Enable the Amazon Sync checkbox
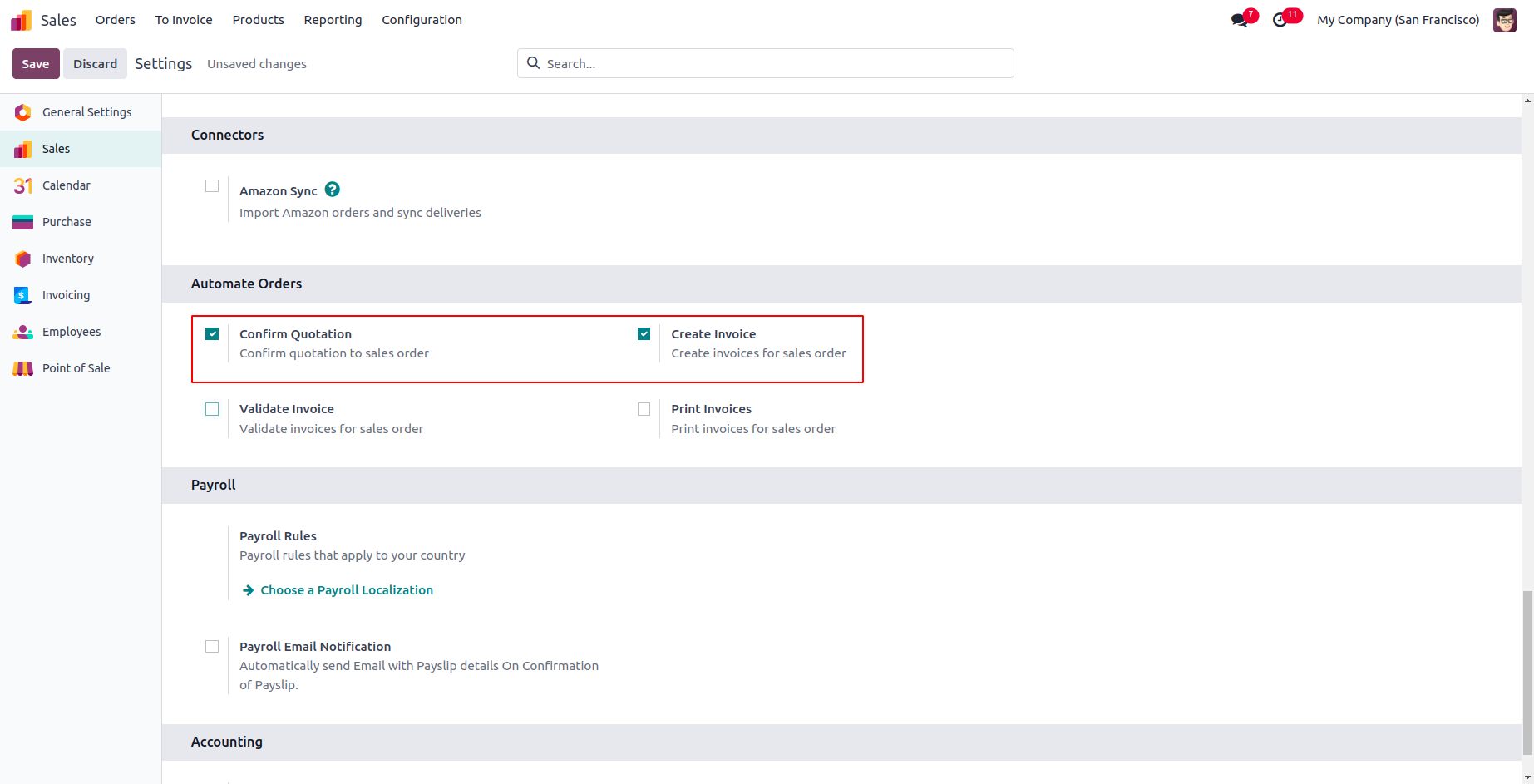 click(212, 186)
